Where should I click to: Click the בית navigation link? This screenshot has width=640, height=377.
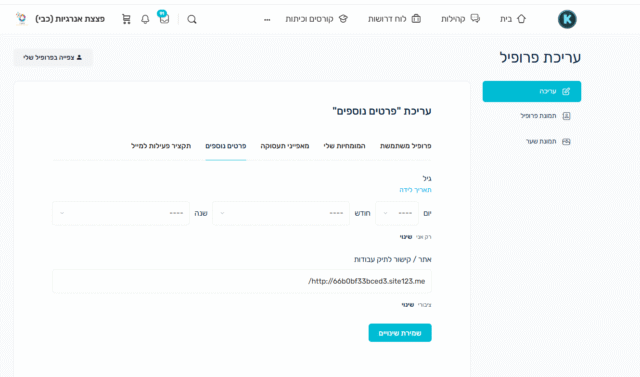[x=506, y=19]
